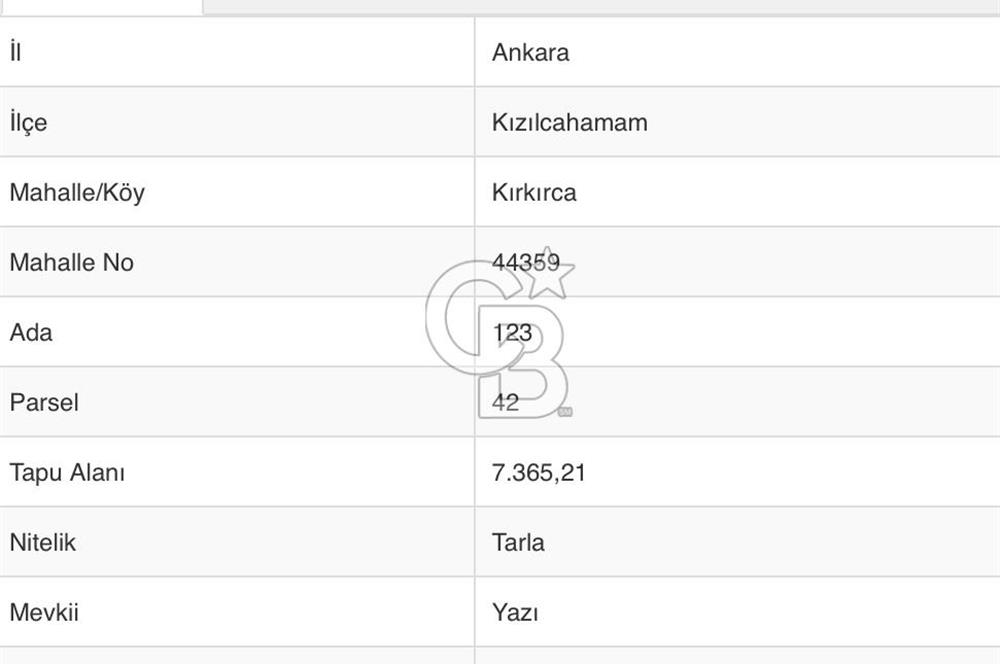Select the Kırkırca village value
Viewport: 1000px width, 664px height.
(x=534, y=193)
